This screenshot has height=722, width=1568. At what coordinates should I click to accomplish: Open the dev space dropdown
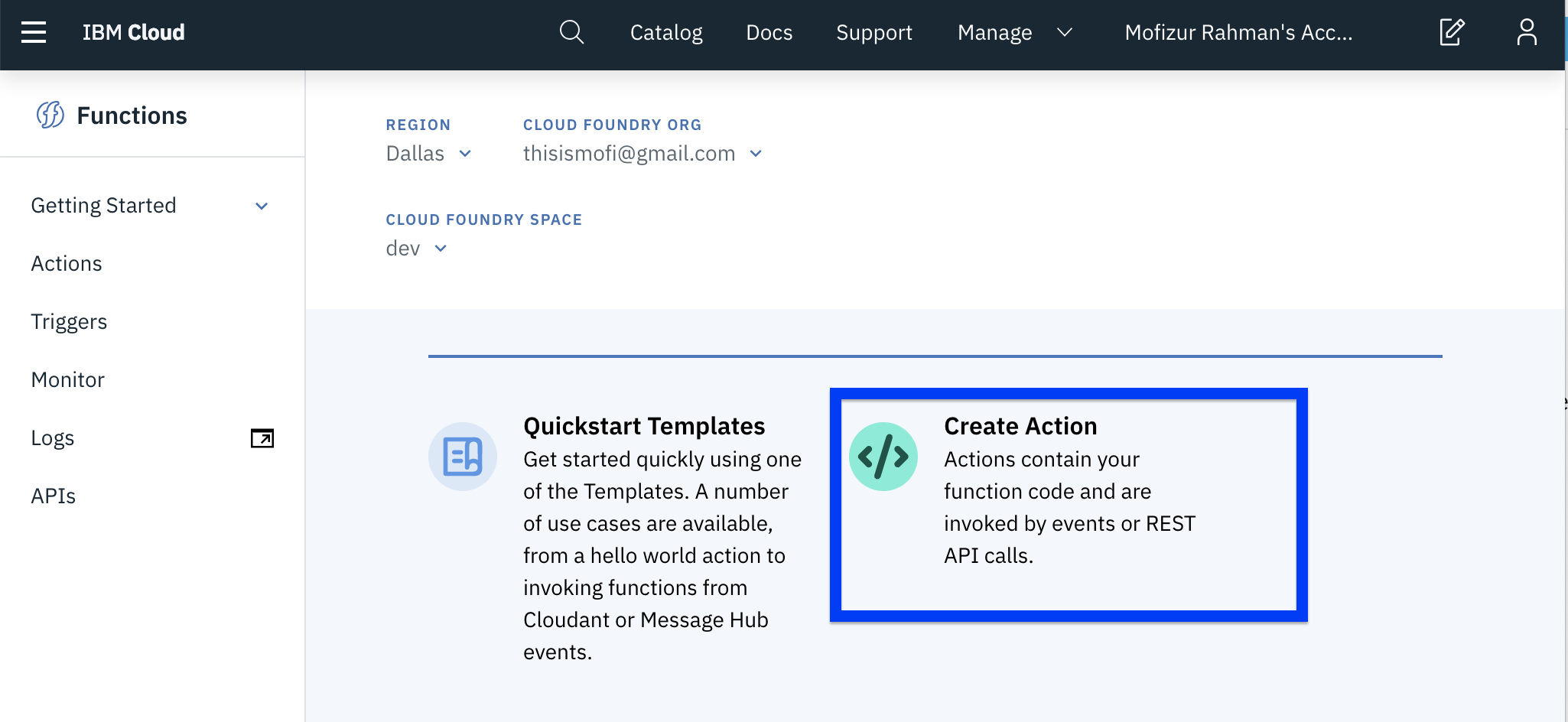(416, 249)
